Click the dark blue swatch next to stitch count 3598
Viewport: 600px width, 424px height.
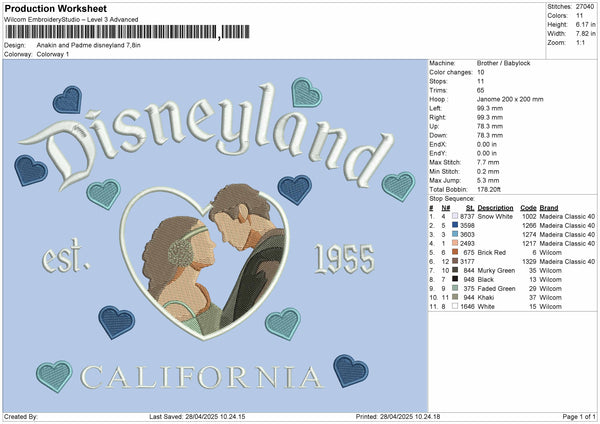click(455, 225)
